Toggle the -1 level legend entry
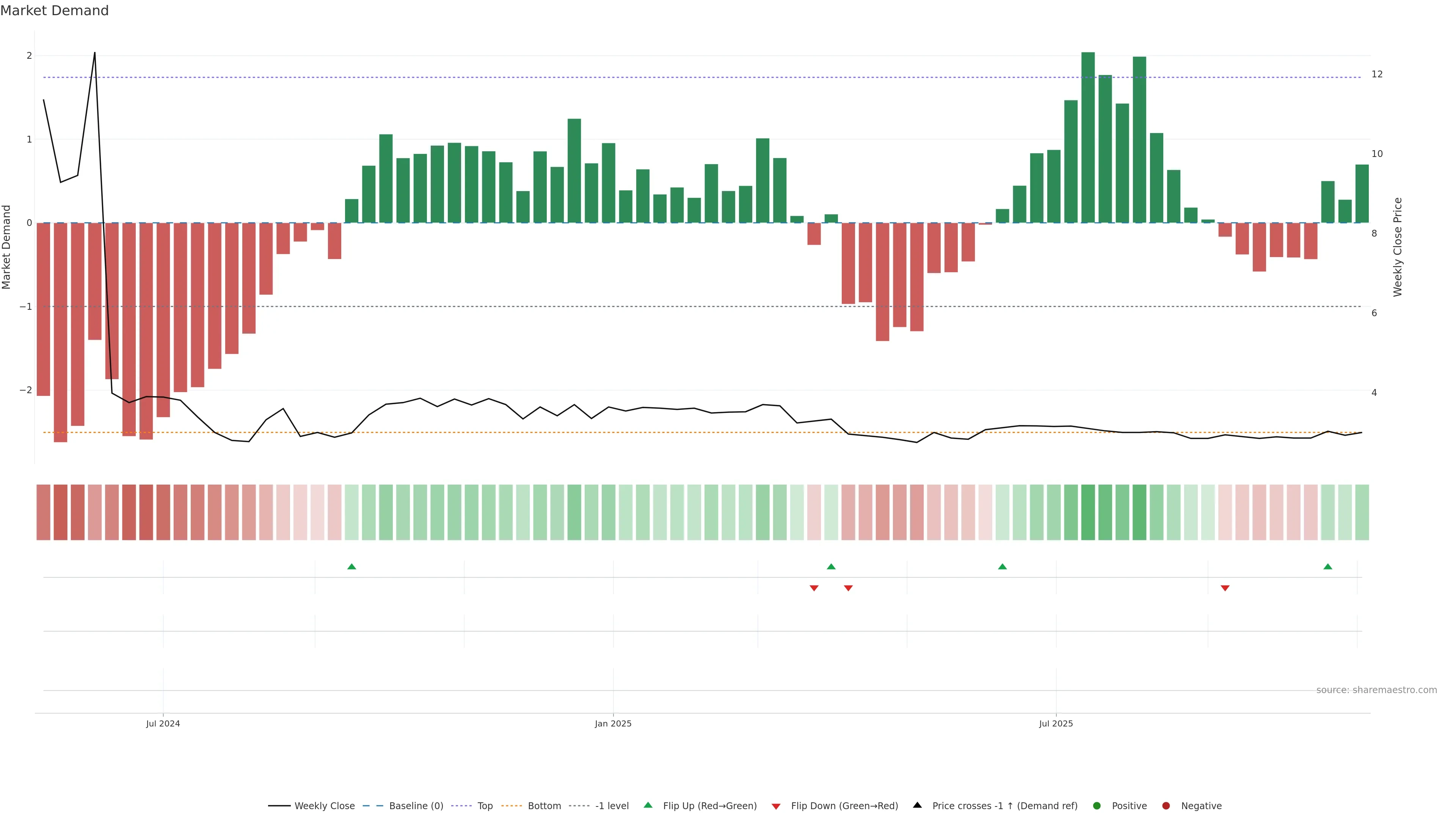1456x819 pixels. coord(612,805)
